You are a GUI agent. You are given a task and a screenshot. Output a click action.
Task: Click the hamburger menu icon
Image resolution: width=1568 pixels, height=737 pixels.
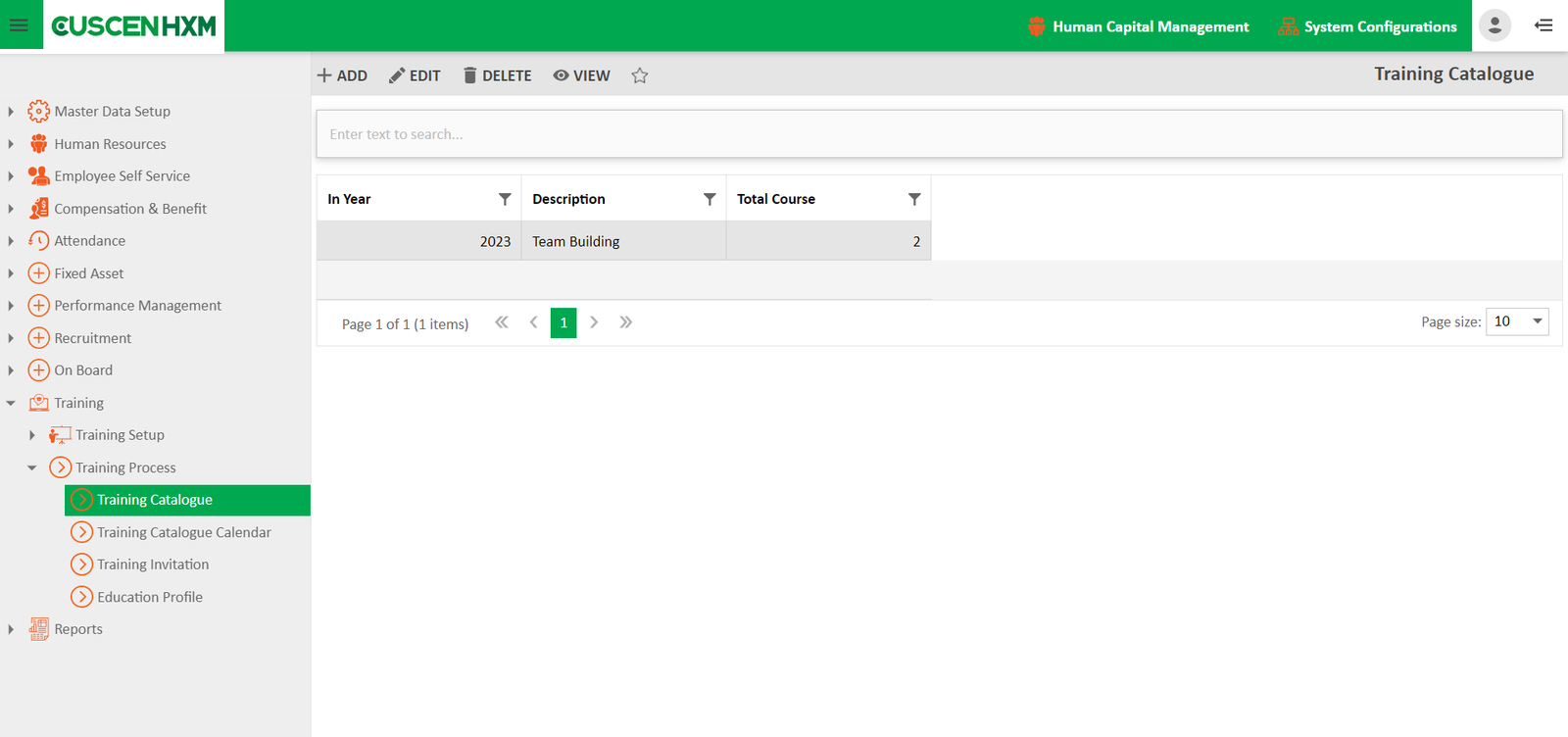click(x=19, y=25)
